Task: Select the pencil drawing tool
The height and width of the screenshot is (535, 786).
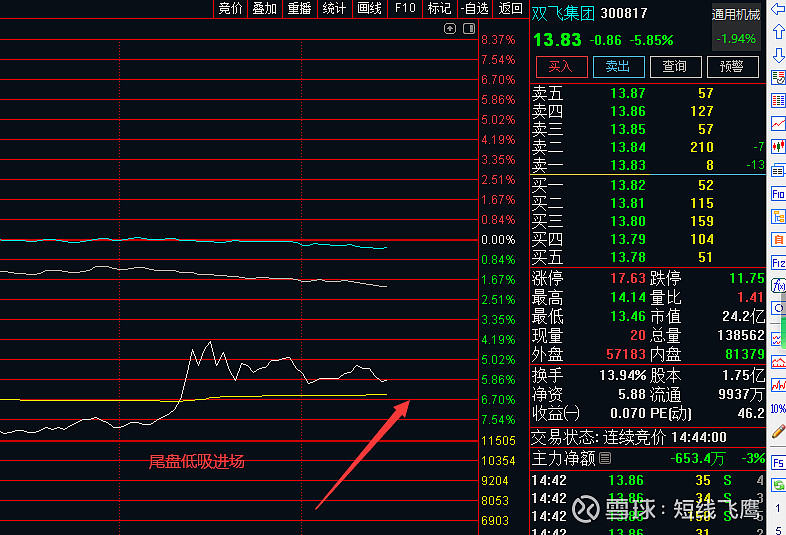Action: point(778,431)
